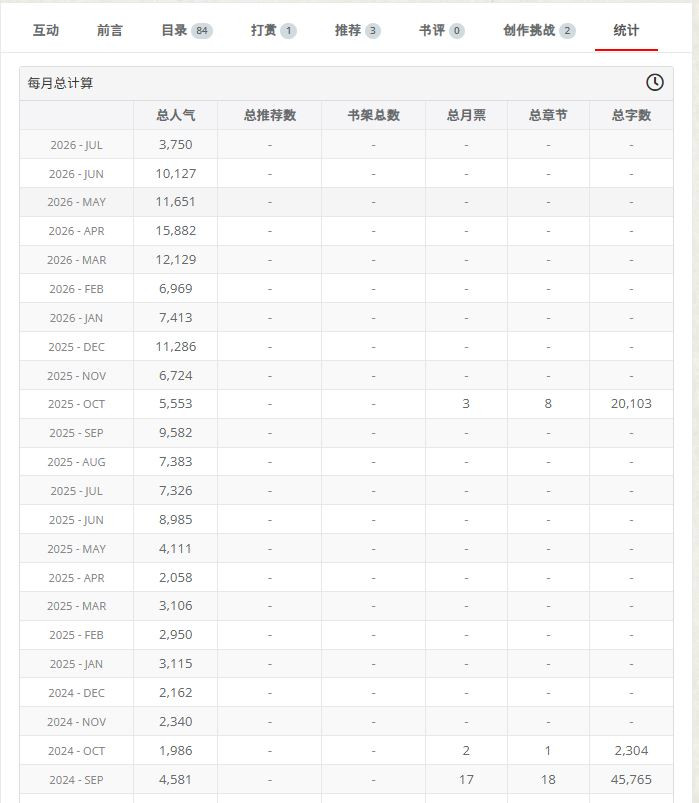Select the 打赏 tab
The width and height of the screenshot is (699, 803).
click(x=273, y=31)
